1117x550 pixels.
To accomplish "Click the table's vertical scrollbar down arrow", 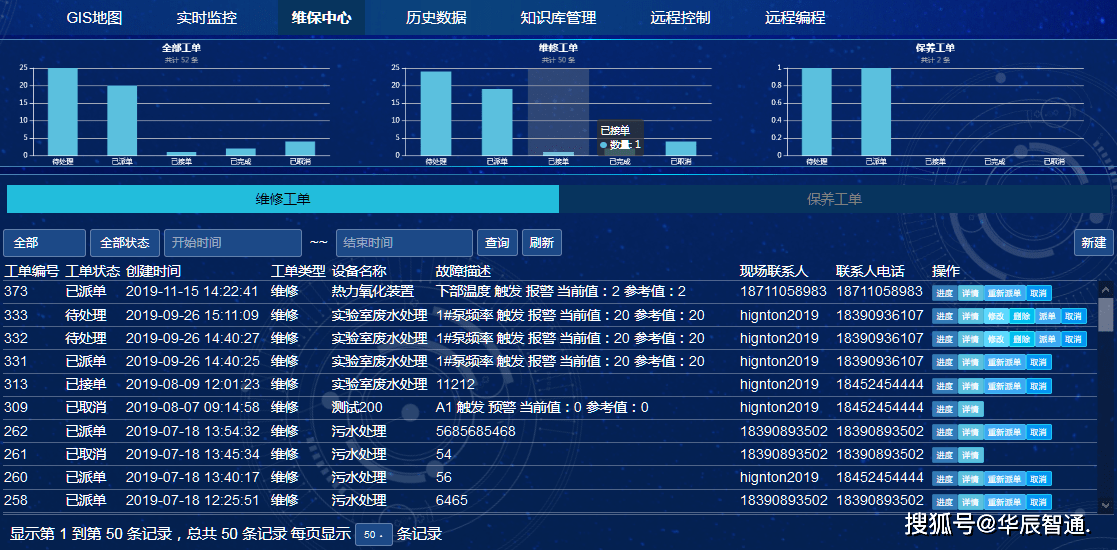I will [1105, 505].
